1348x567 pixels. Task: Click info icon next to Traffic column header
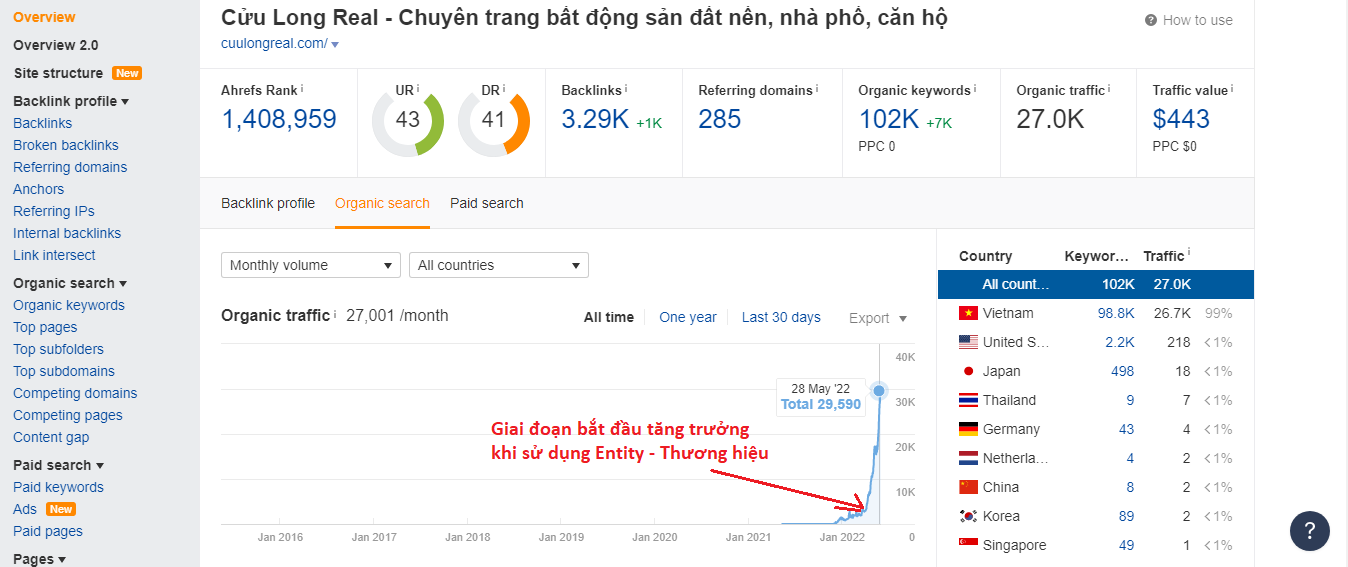click(1189, 254)
